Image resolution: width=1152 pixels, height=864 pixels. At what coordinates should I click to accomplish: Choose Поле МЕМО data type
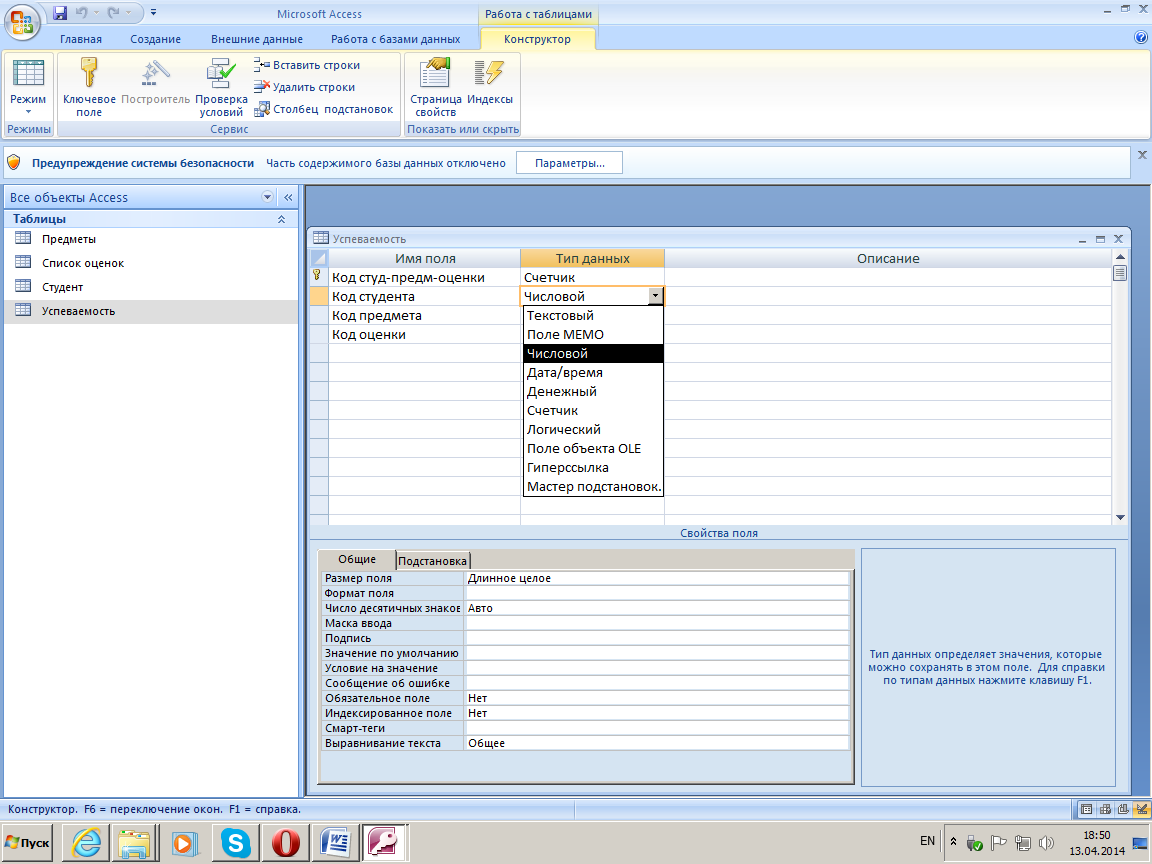593,334
